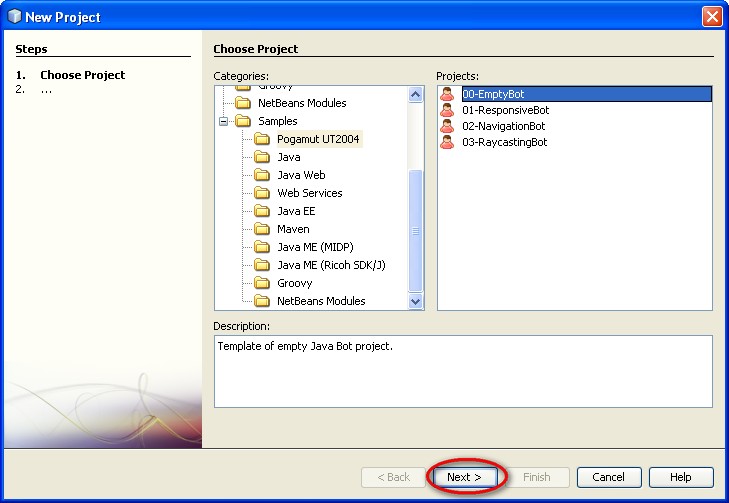The width and height of the screenshot is (729, 503).
Task: Pick 03-RaycastingBot from Projects
Action: click(x=504, y=142)
